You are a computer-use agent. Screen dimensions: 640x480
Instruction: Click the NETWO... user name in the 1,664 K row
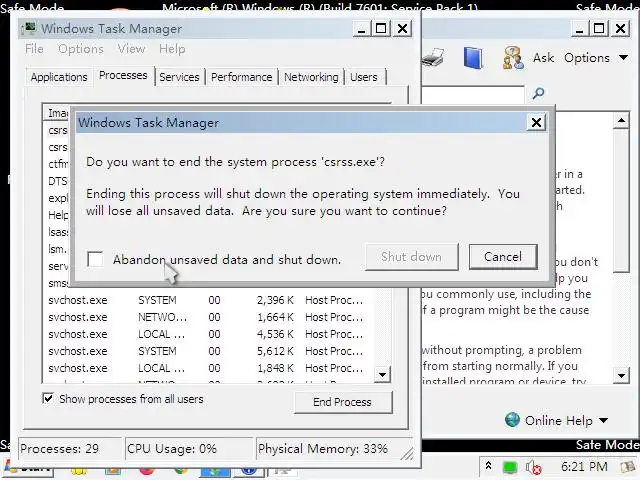point(162,317)
